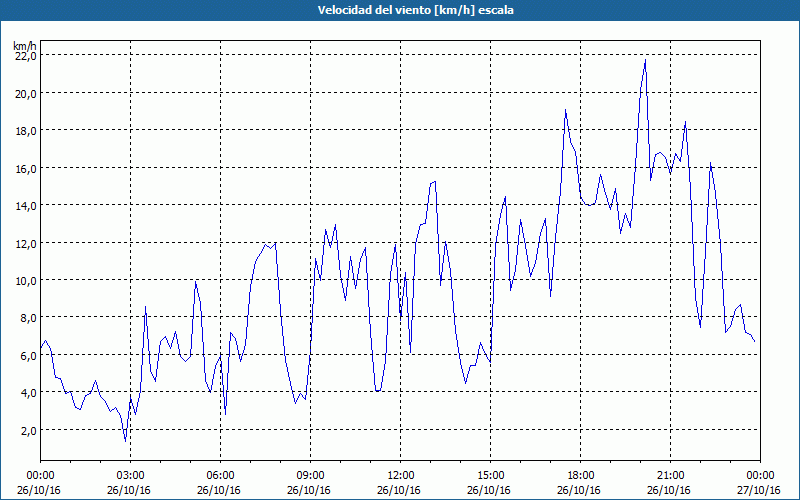Click the 19 km/h spike before 18:00
Image resolution: width=800 pixels, height=500 pixels.
point(565,110)
